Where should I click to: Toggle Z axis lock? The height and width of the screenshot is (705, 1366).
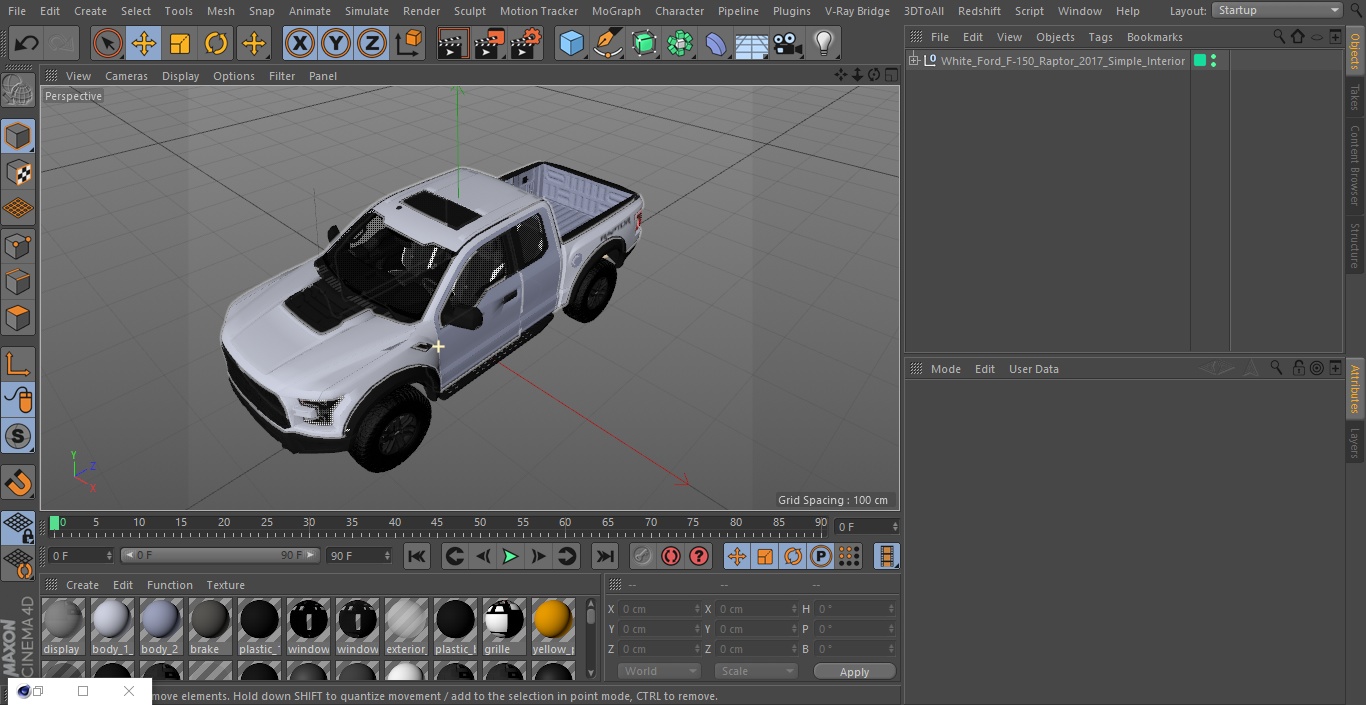pyautogui.click(x=372, y=44)
